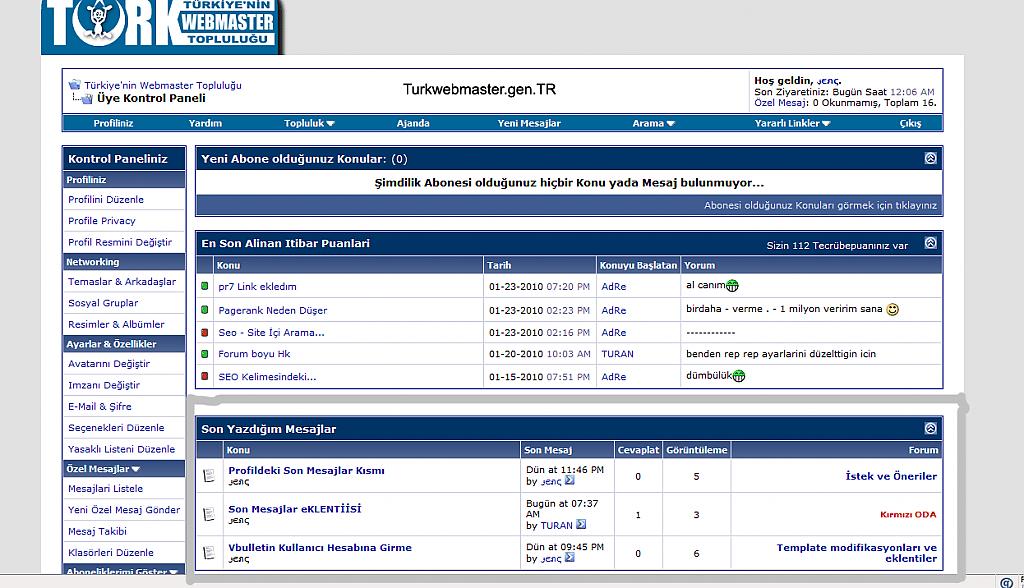Click green reputation icon beside pr7 Link ekledim
1024x588 pixels.
point(205,286)
